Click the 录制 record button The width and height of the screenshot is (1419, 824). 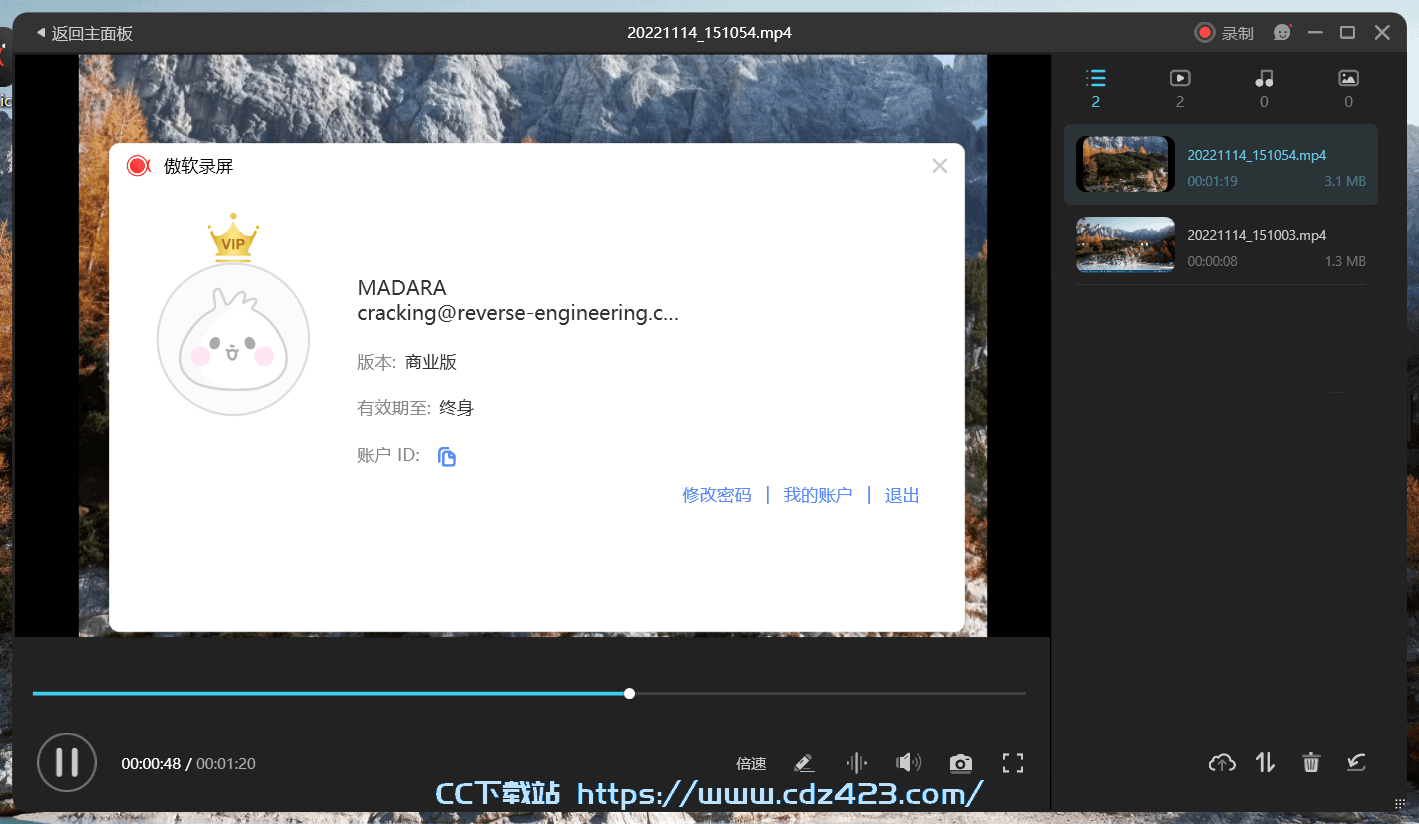tap(1224, 33)
